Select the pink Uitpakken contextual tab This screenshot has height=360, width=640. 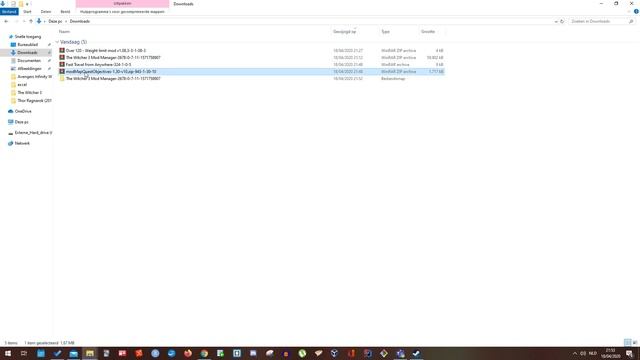click(x=122, y=4)
